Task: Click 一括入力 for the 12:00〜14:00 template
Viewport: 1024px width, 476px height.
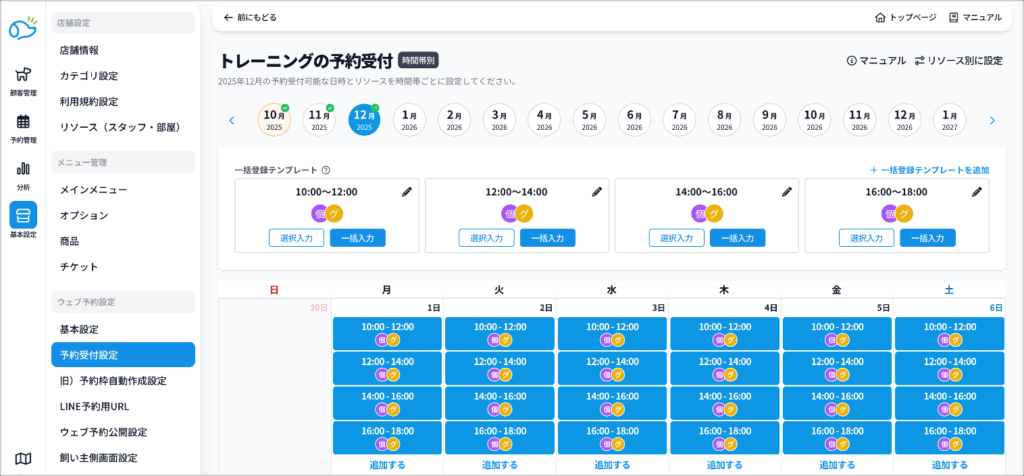Action: (x=547, y=238)
